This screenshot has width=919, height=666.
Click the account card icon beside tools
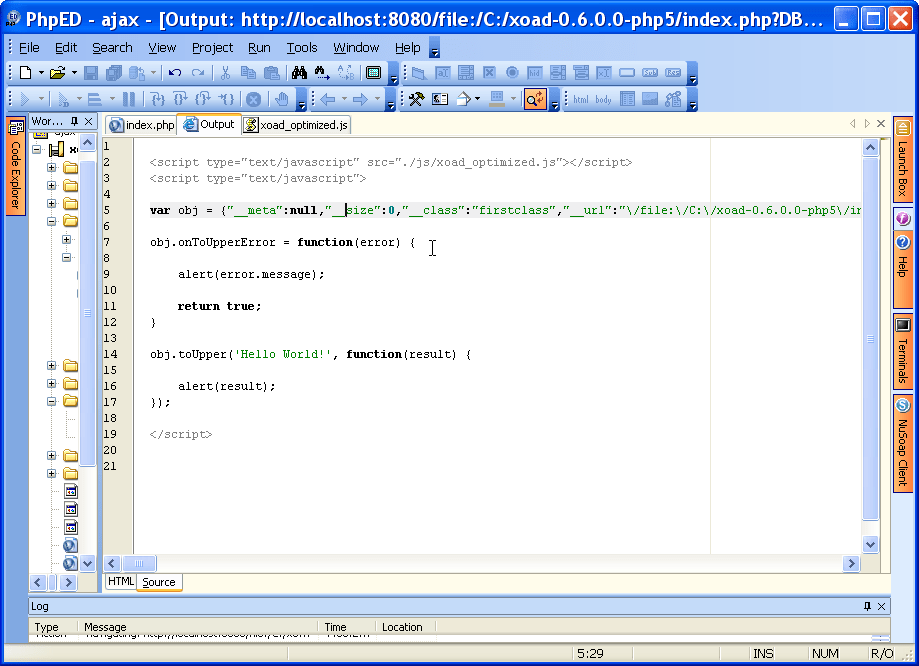coord(440,99)
